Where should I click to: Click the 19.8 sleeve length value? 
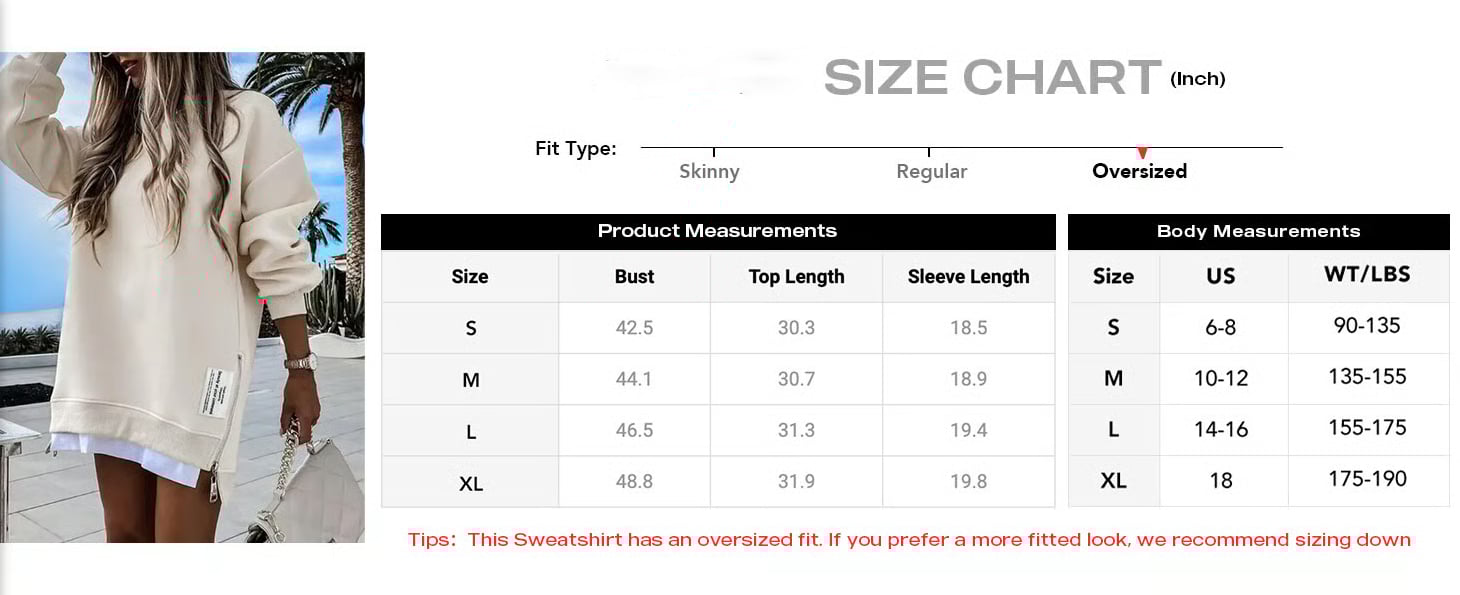(x=968, y=481)
